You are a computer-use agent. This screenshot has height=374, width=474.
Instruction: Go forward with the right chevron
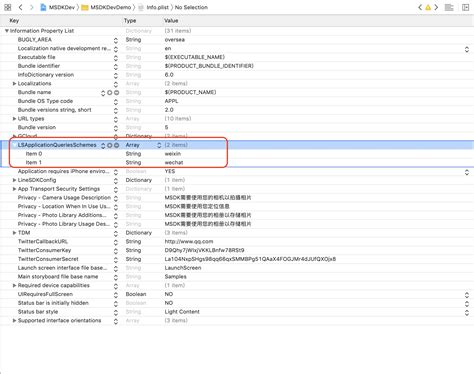pos(32,7)
